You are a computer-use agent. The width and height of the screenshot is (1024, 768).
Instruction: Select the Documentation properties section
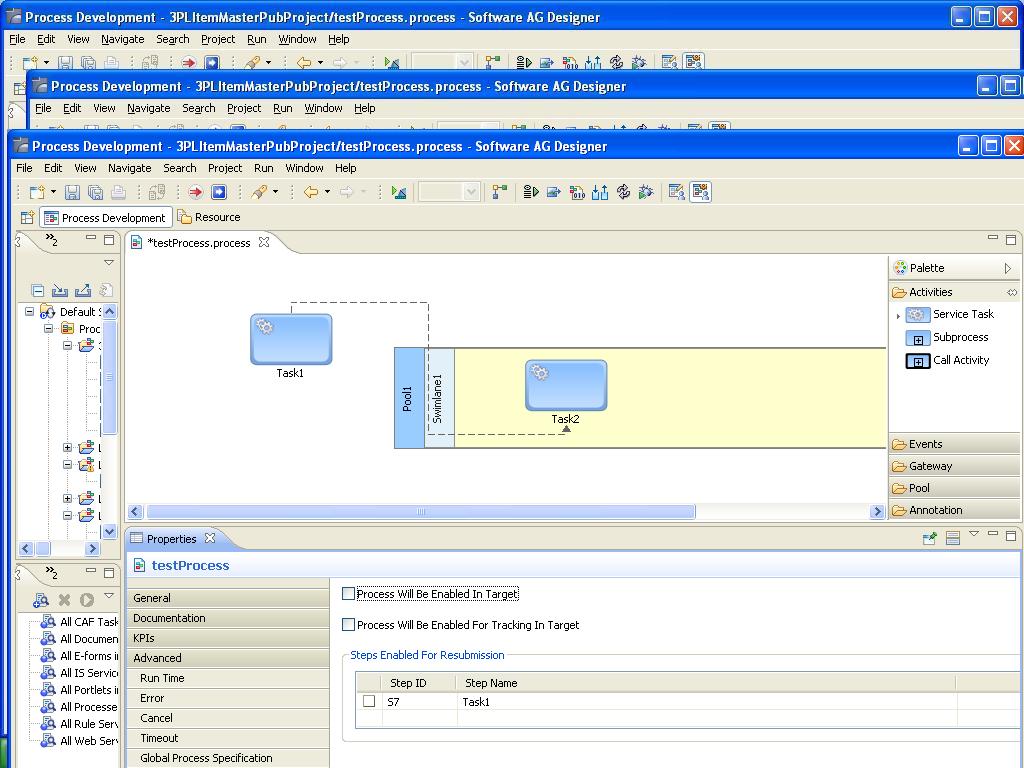[169, 618]
